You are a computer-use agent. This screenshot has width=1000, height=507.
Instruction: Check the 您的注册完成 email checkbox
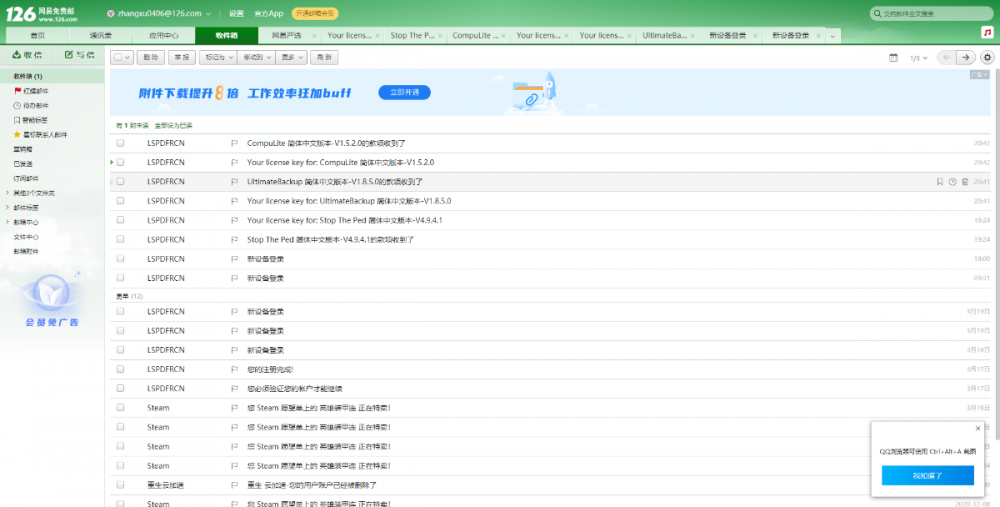[x=120, y=369]
